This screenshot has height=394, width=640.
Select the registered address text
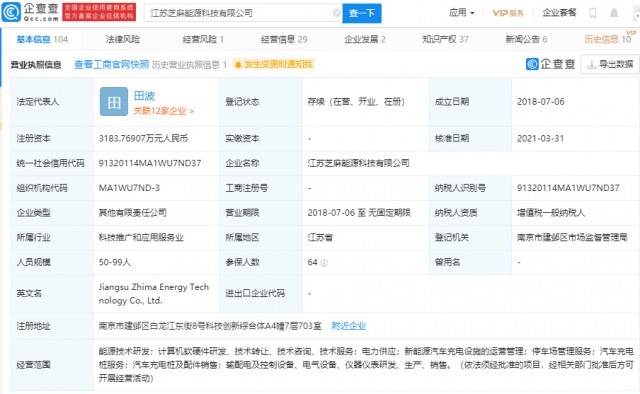click(210, 326)
